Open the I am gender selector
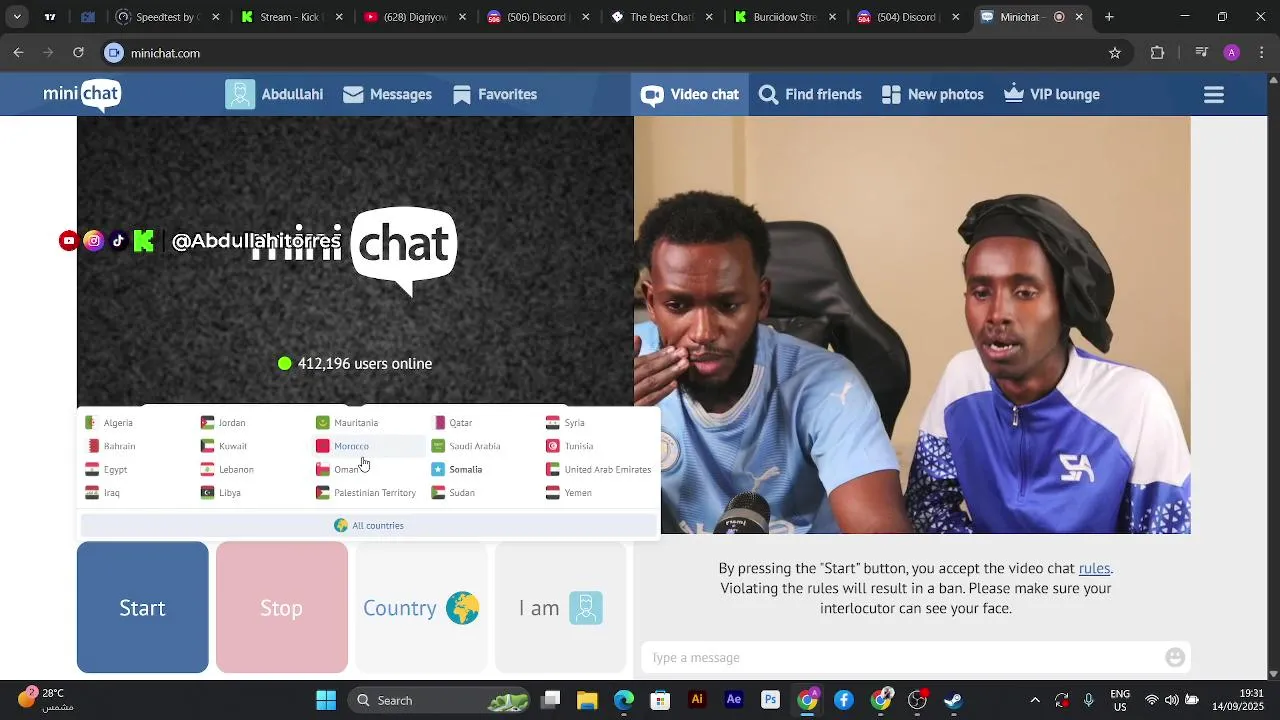This screenshot has height=720, width=1280. pos(560,608)
